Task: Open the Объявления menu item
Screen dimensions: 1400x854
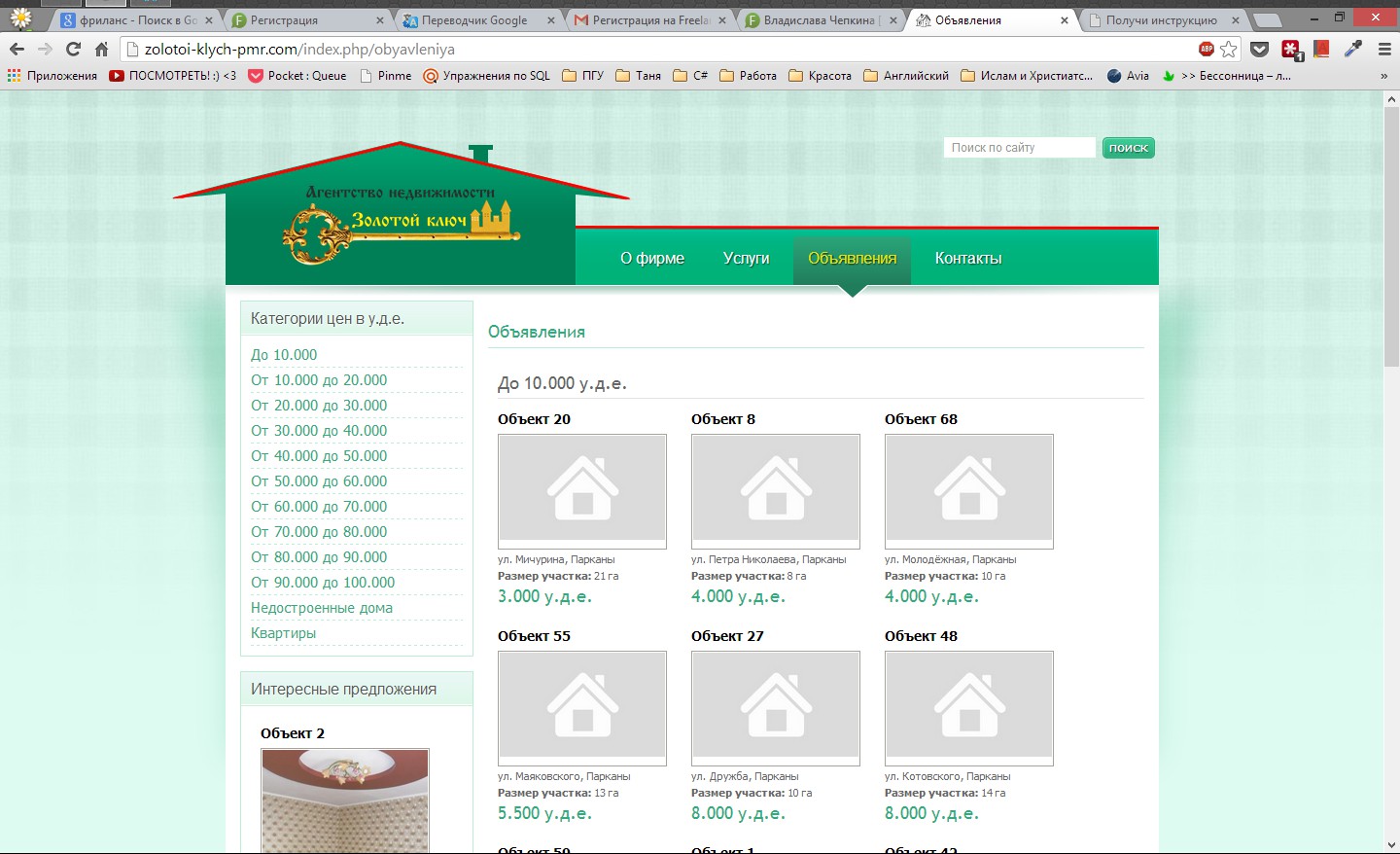Action: (x=852, y=258)
